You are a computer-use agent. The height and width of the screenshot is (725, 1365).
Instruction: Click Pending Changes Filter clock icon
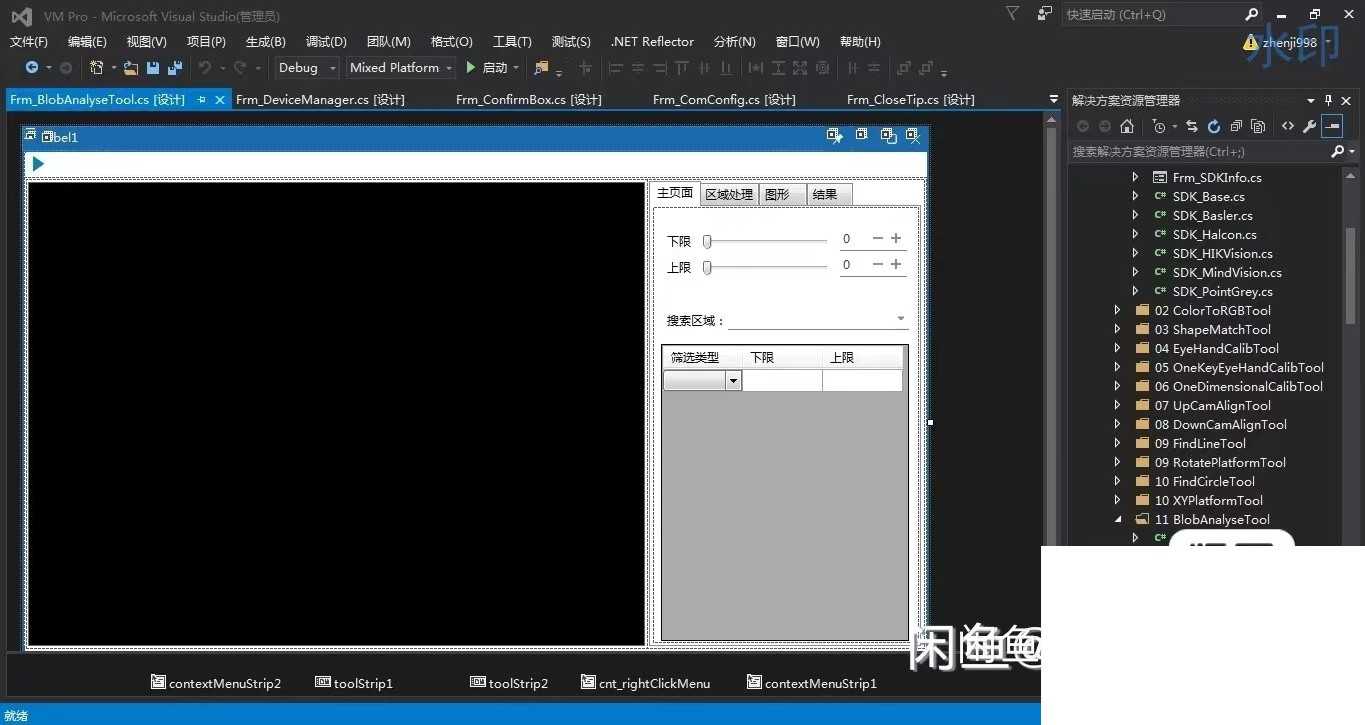pos(1158,126)
